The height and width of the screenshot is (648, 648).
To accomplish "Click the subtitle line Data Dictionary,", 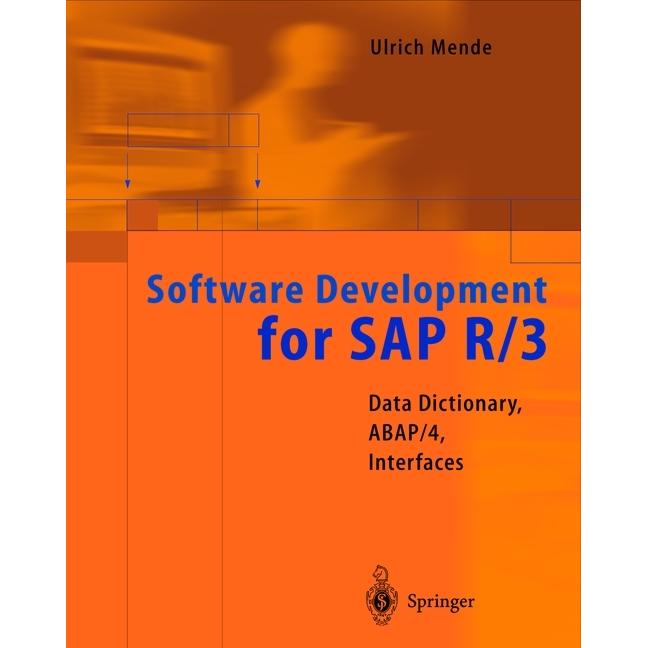I will (x=445, y=404).
